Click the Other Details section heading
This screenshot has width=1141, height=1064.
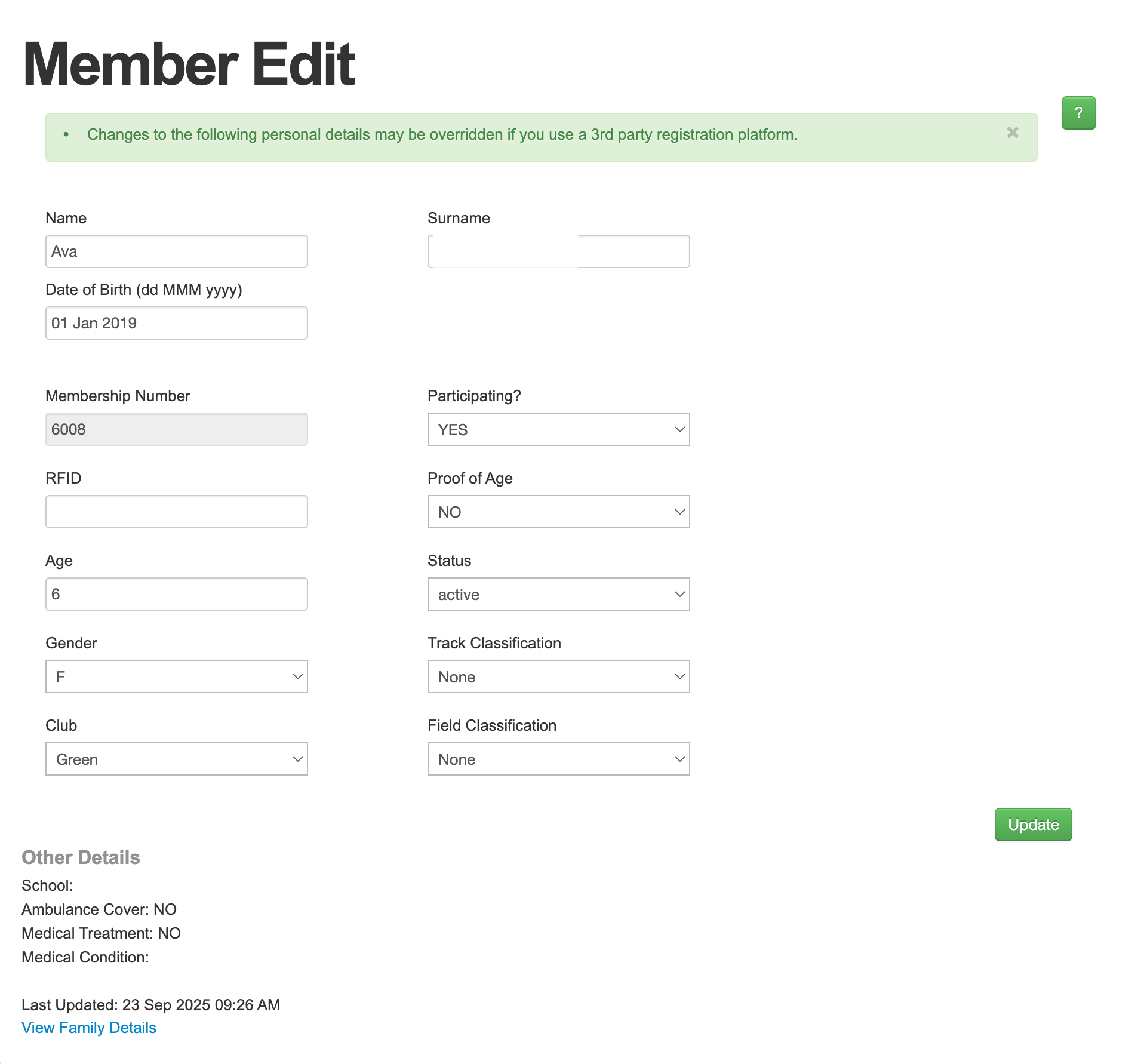click(81, 857)
